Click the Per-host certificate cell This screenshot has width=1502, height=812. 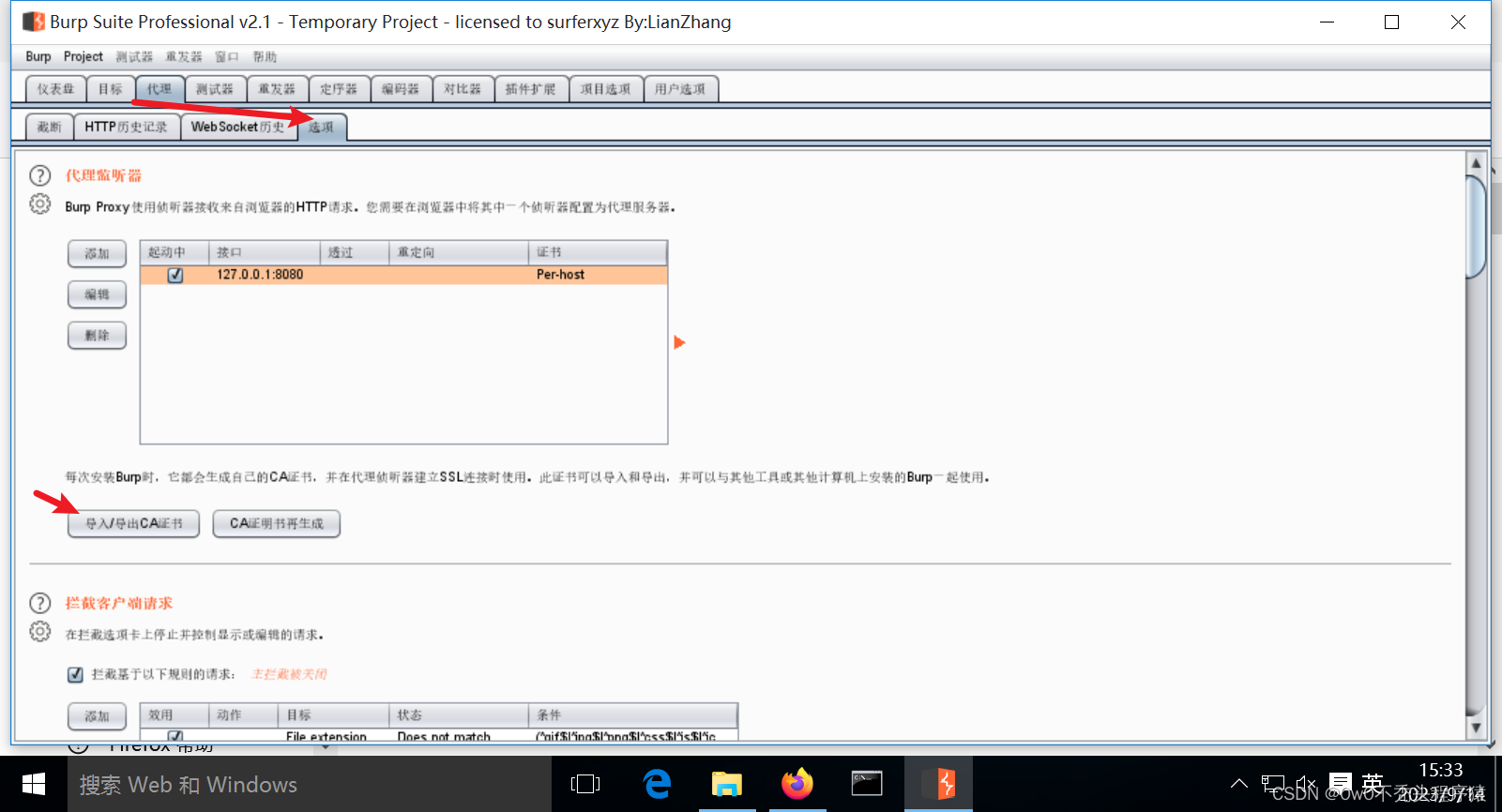[598, 275]
